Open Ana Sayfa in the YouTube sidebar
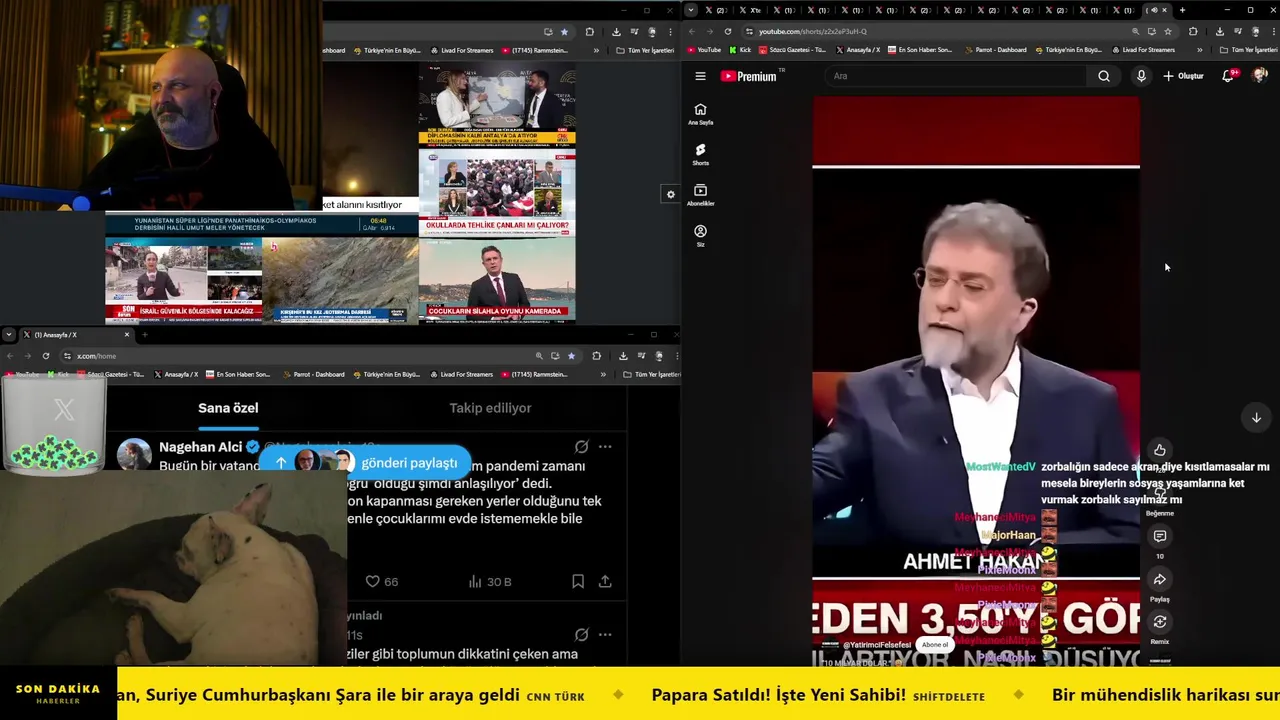Image resolution: width=1280 pixels, height=720 pixels. 700,114
